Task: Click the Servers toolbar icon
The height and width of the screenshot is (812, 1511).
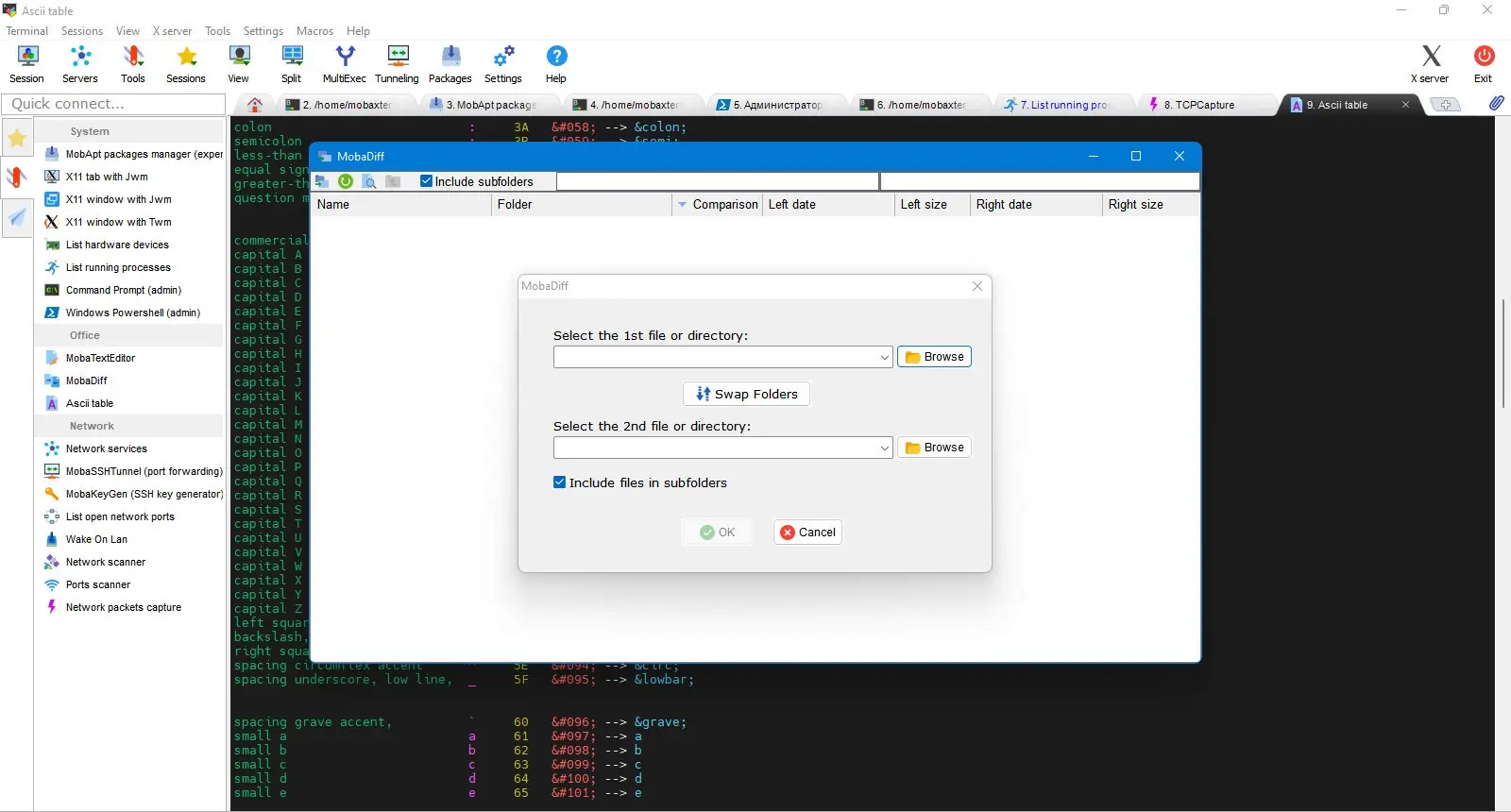Action: (x=80, y=64)
